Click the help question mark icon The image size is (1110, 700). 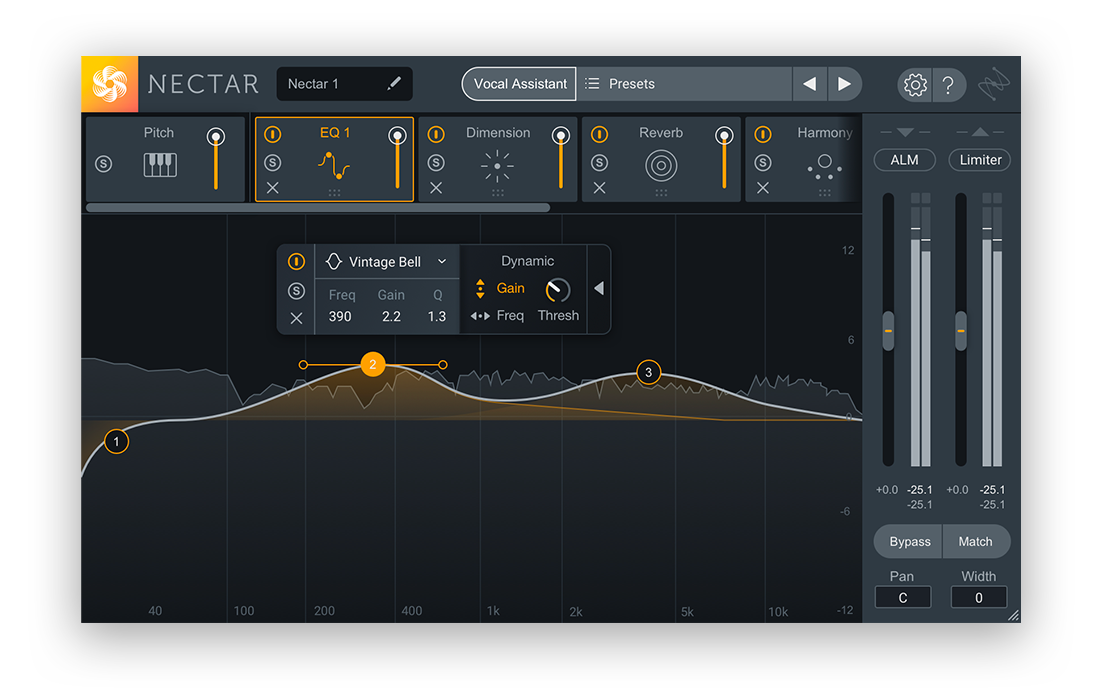[x=948, y=85]
